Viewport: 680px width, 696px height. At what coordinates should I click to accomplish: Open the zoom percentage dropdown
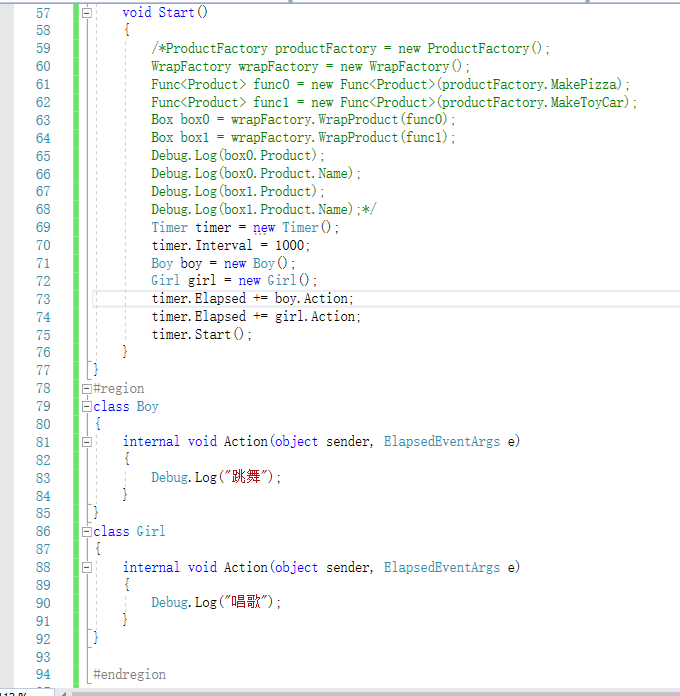(27, 693)
